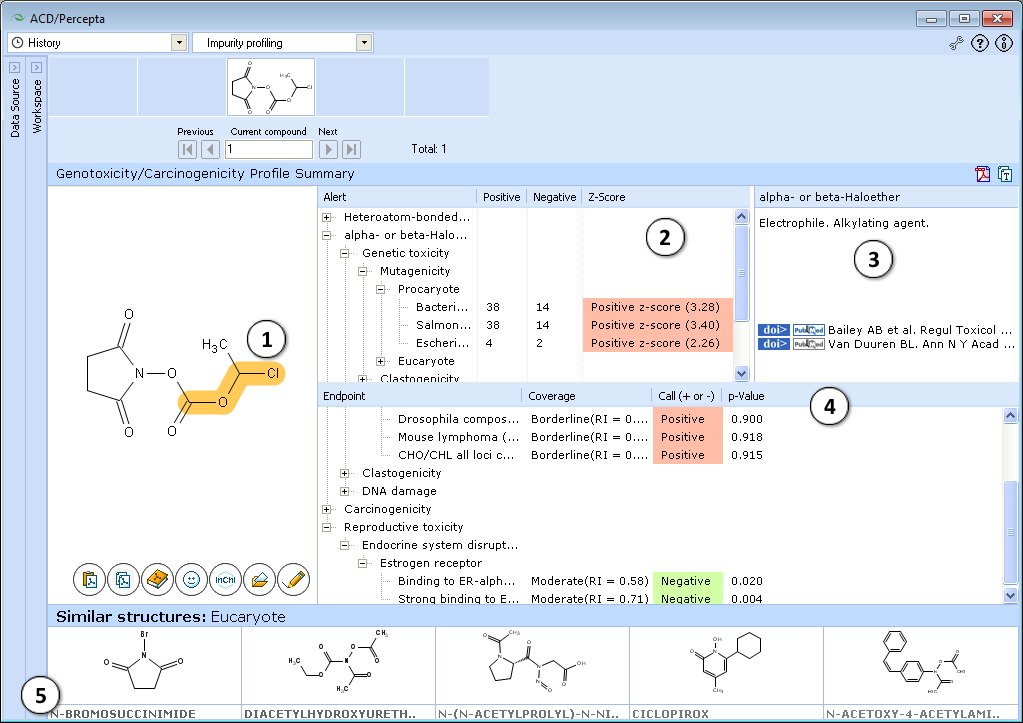Viewport: 1023px width, 723px height.
Task: Export the profile summary to PDF
Action: point(983,174)
